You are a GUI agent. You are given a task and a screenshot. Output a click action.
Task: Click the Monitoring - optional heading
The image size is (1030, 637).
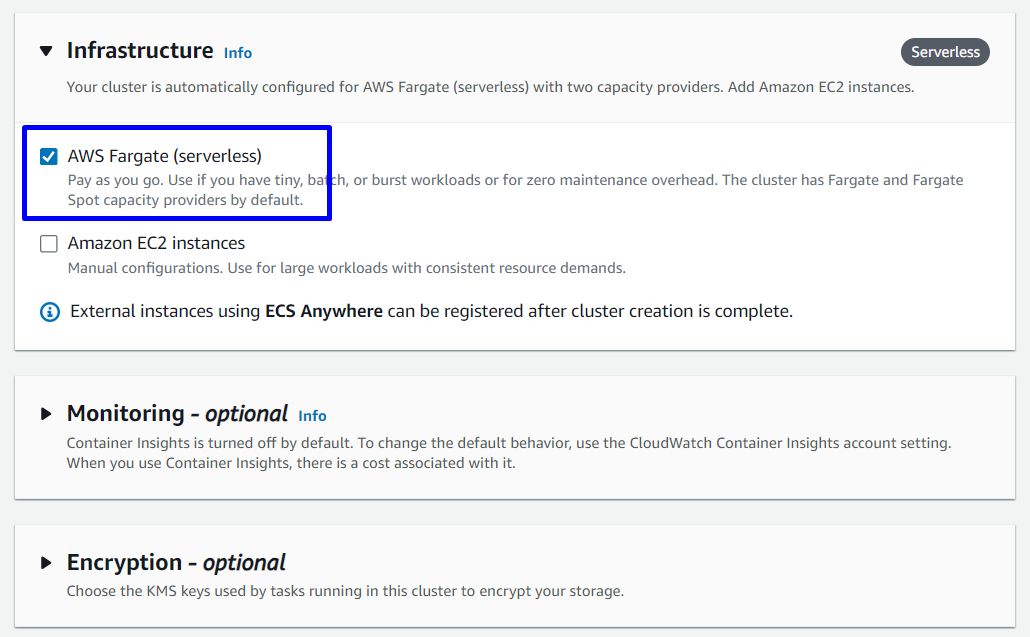[x=177, y=414]
